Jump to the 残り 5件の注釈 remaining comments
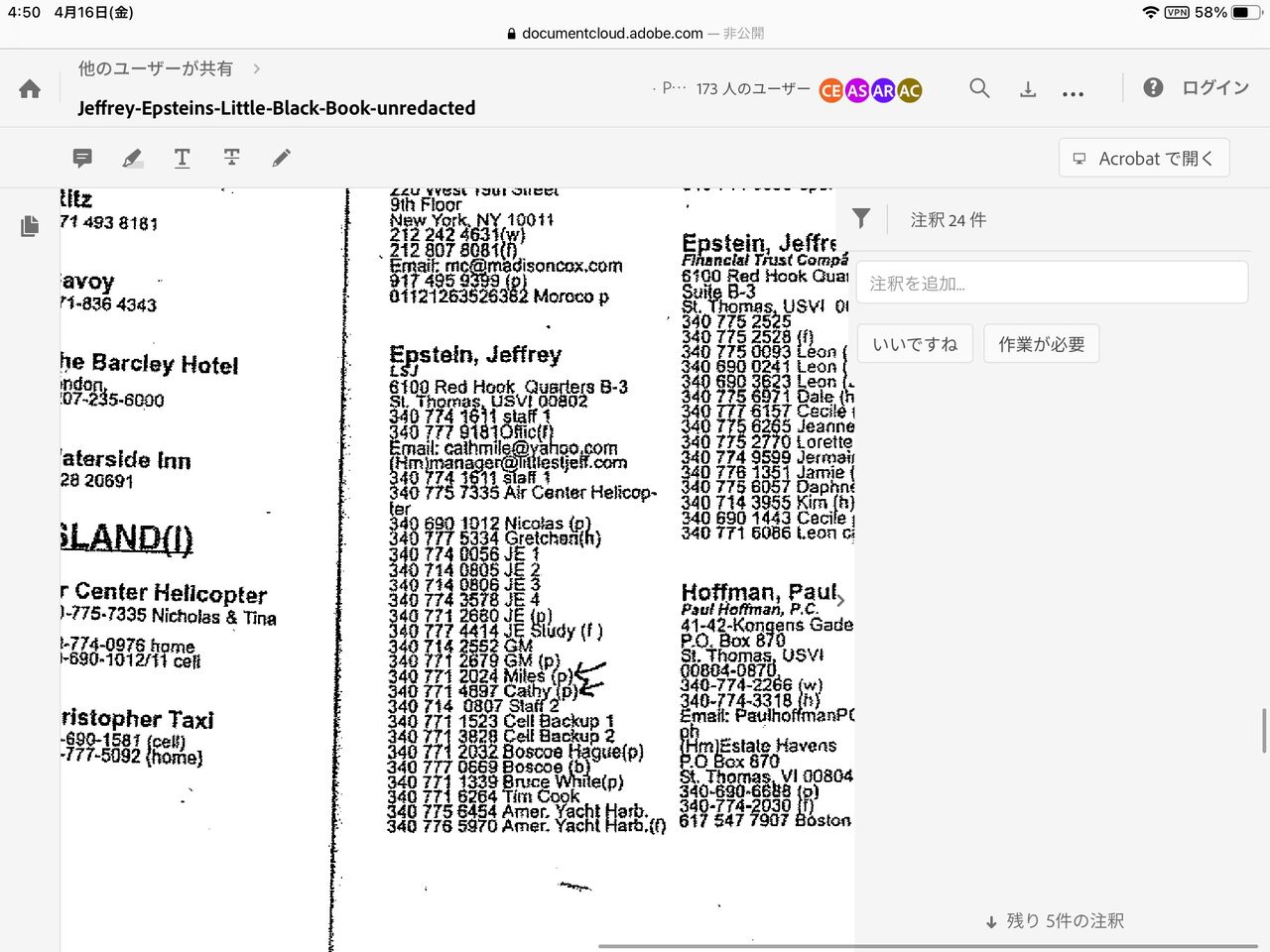The height and width of the screenshot is (952, 1270). click(1055, 921)
